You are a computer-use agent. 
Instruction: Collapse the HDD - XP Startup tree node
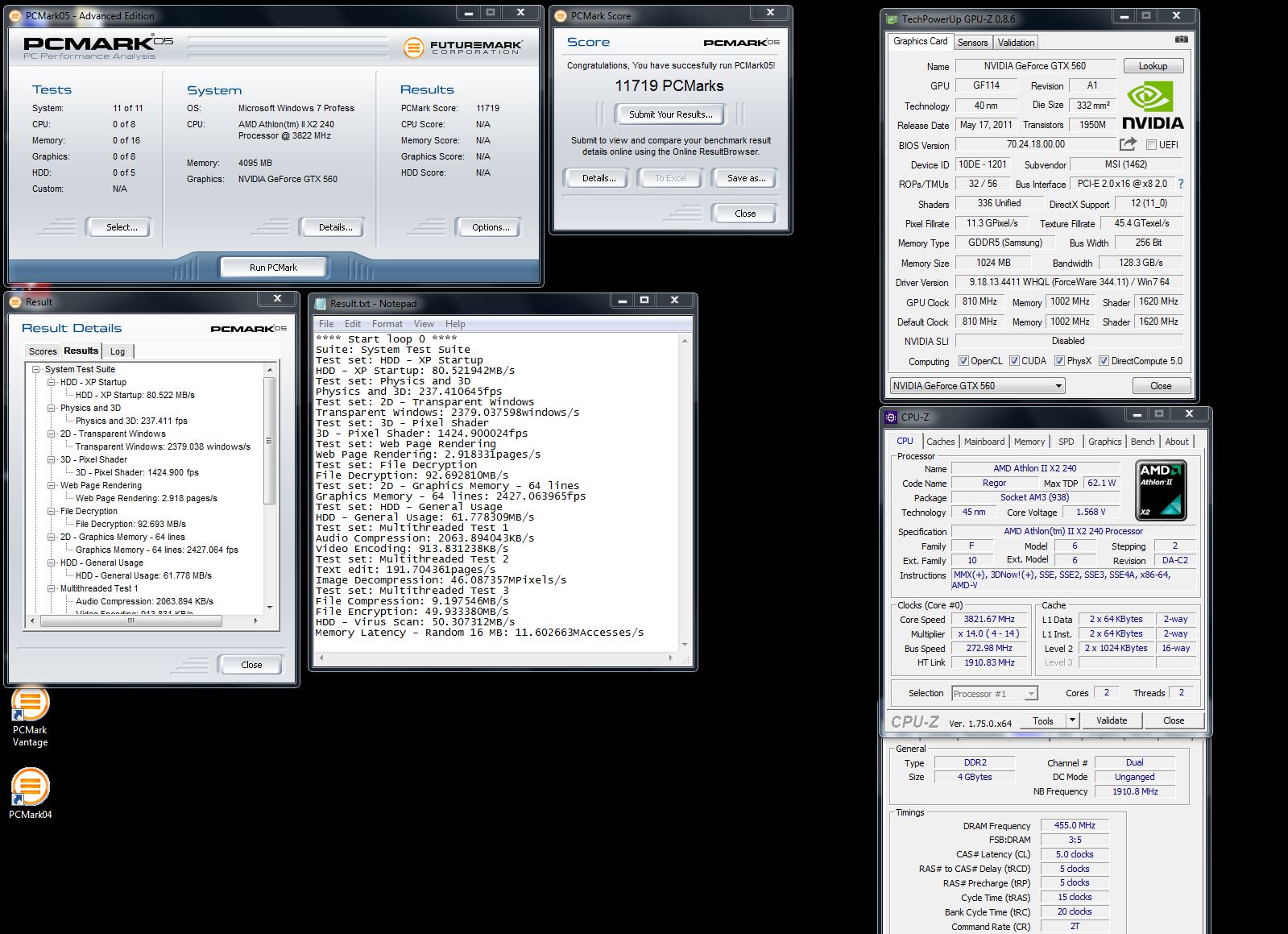pyautogui.click(x=52, y=382)
